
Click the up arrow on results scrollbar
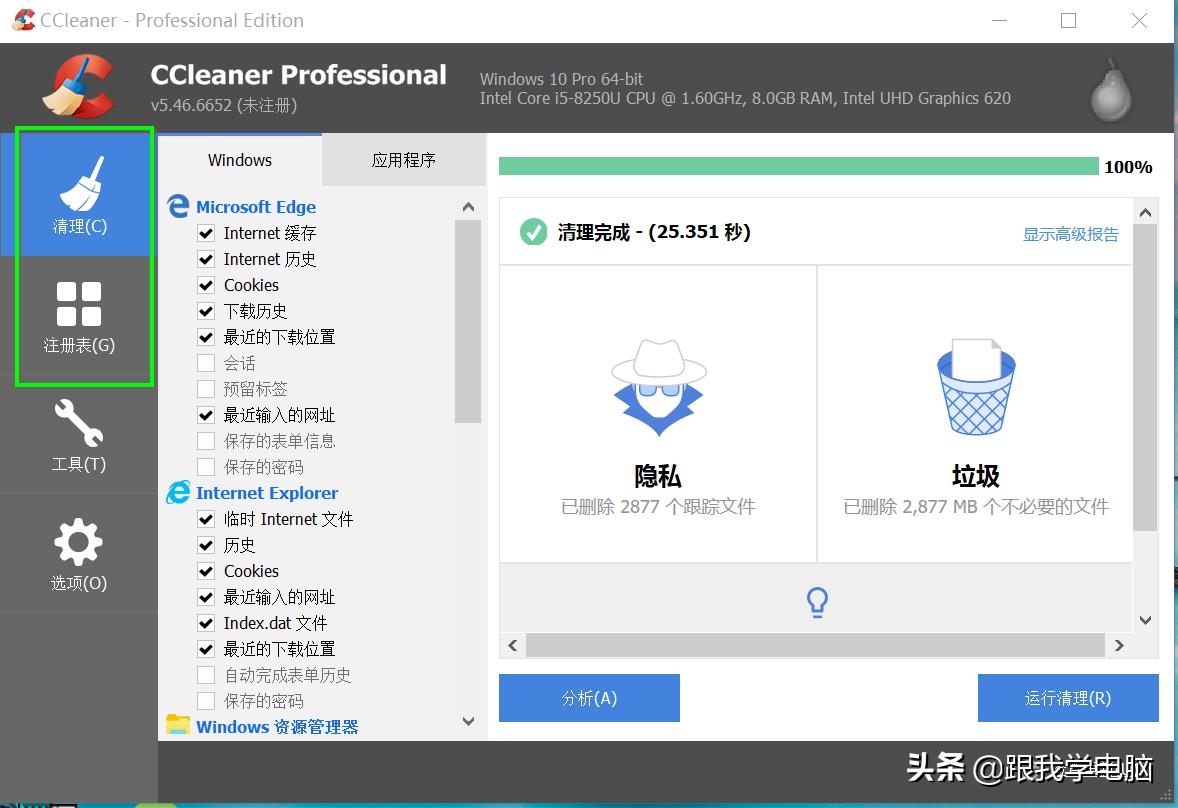1146,211
